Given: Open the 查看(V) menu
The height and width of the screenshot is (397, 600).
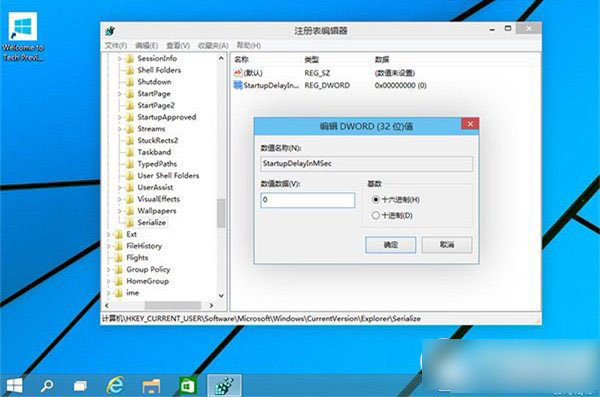Looking at the screenshot, I should pos(178,45).
